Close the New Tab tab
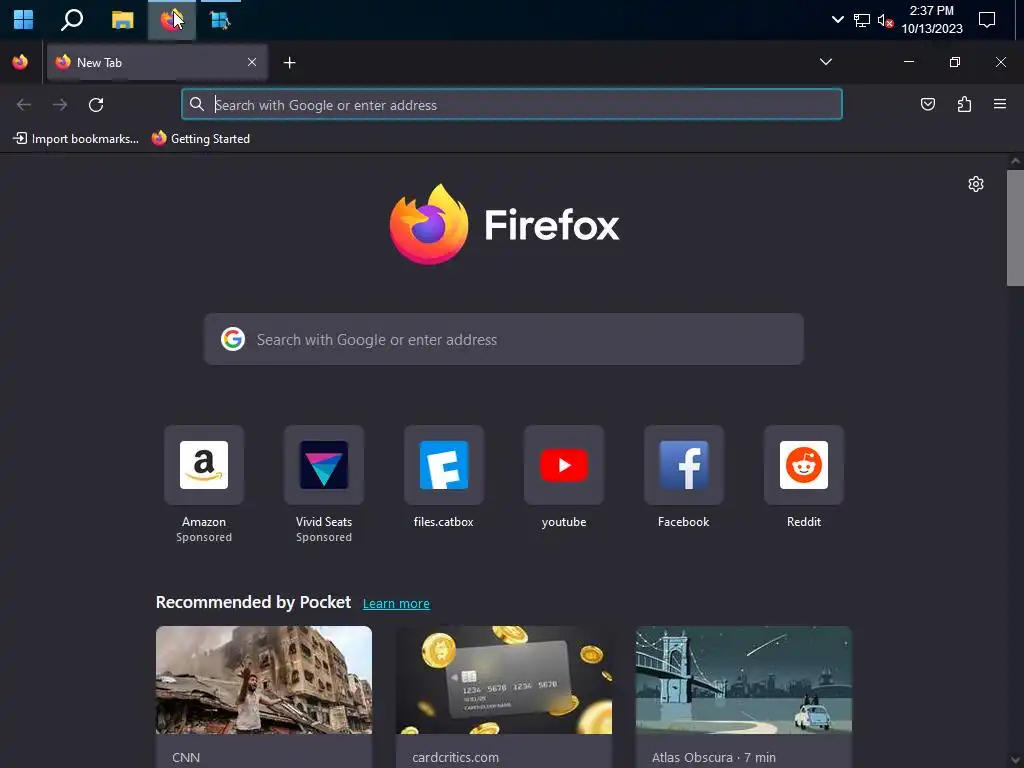This screenshot has height=768, width=1024. coord(252,62)
